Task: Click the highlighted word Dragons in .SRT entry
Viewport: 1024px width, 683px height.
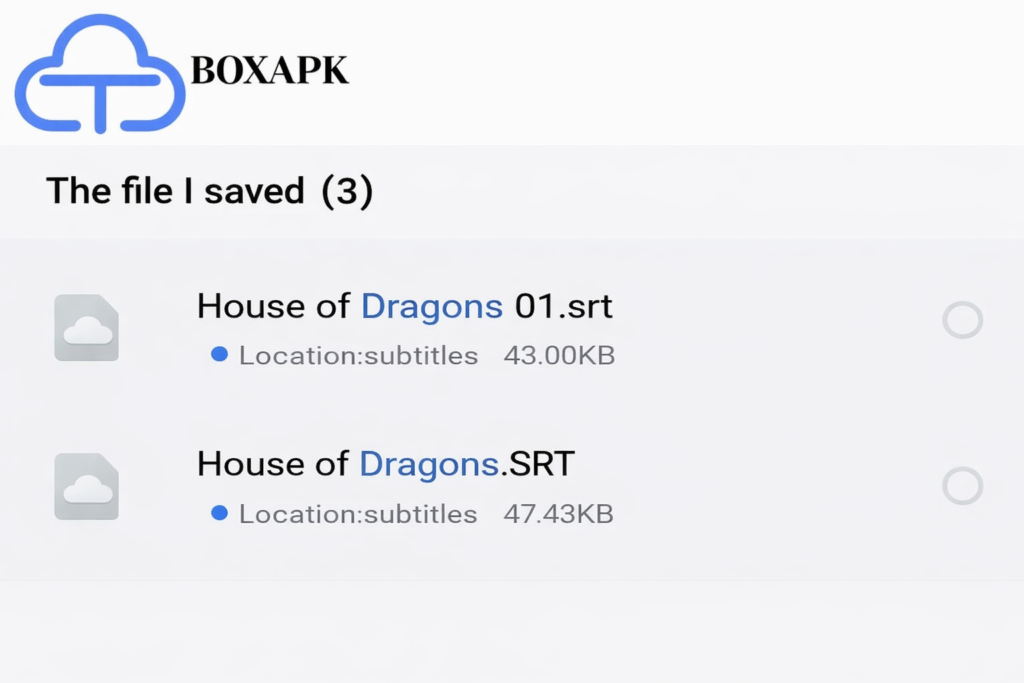Action: pyautogui.click(x=429, y=463)
